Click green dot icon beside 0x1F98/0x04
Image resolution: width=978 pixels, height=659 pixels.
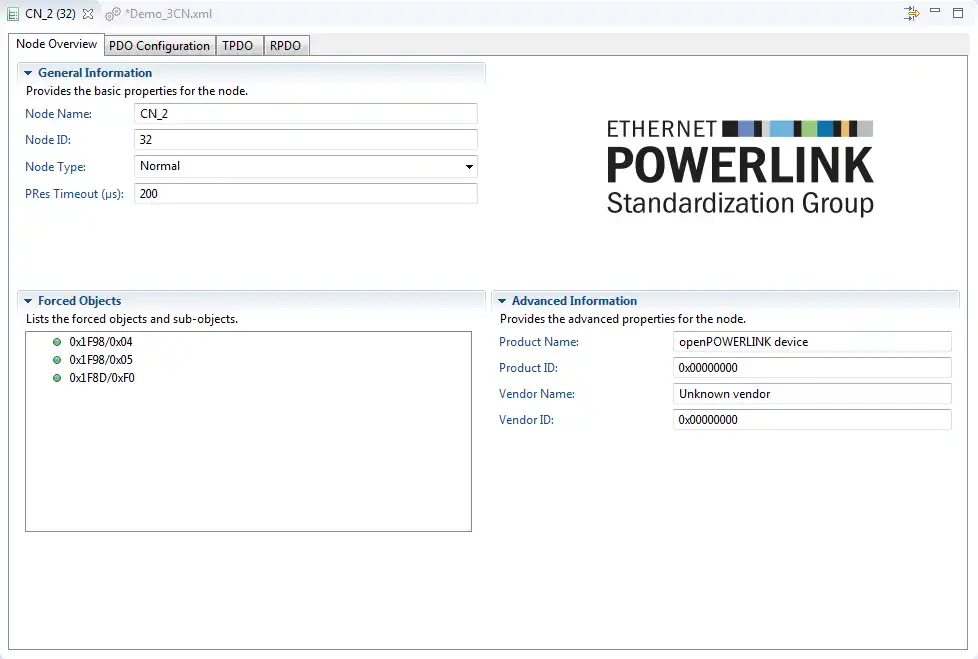coord(57,342)
